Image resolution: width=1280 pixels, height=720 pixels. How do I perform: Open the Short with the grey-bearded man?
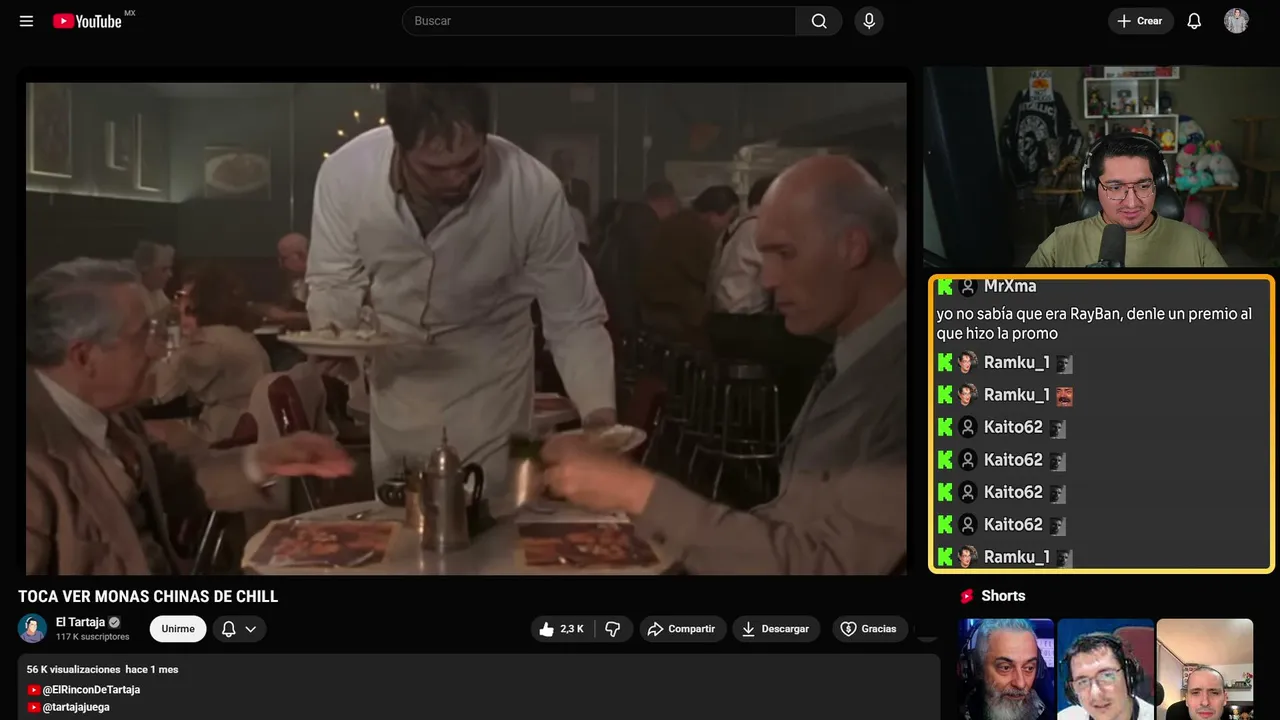[1006, 669]
